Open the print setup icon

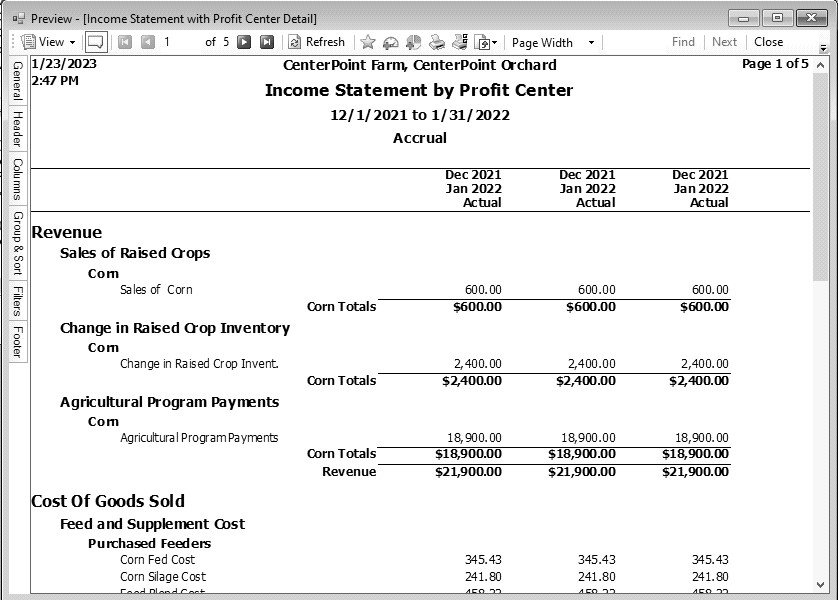pyautogui.click(x=460, y=42)
